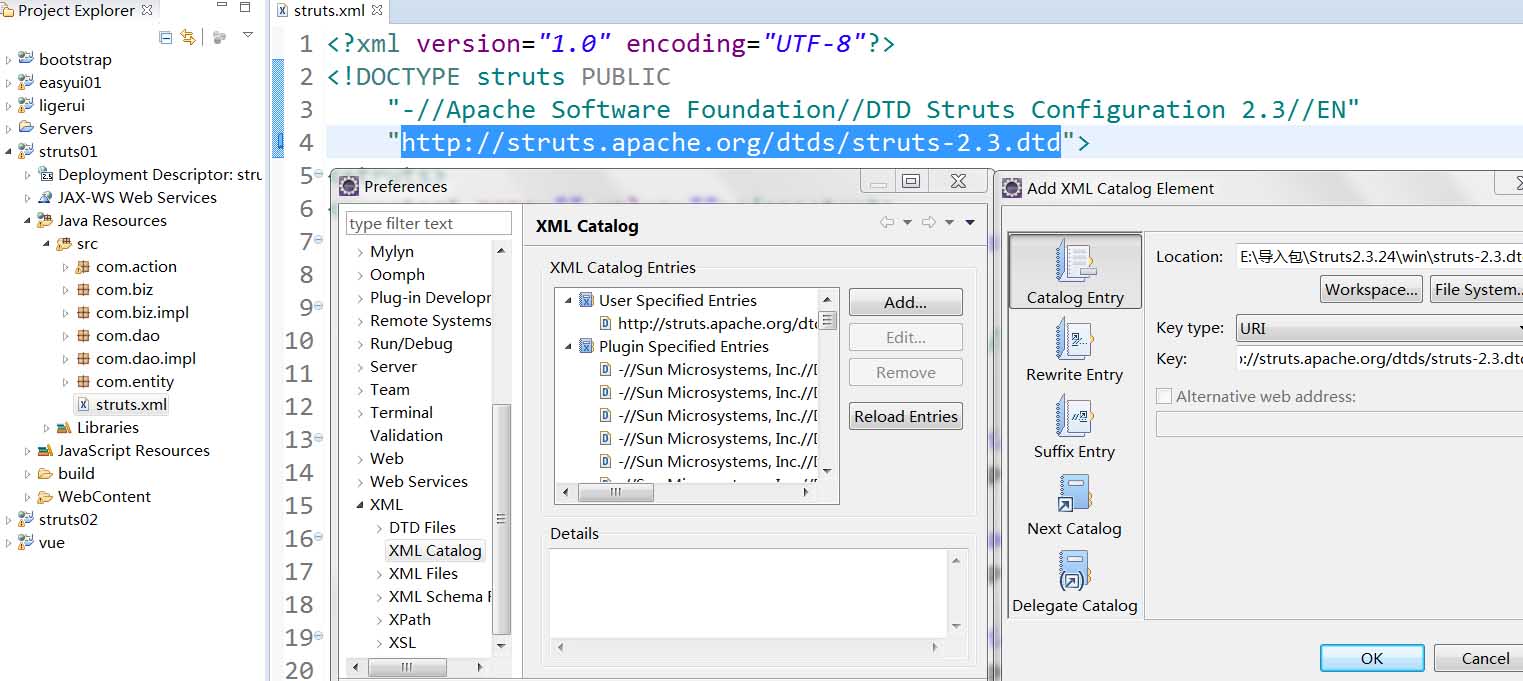Go forward in Preferences page history
The image size is (1523, 681).
click(929, 223)
